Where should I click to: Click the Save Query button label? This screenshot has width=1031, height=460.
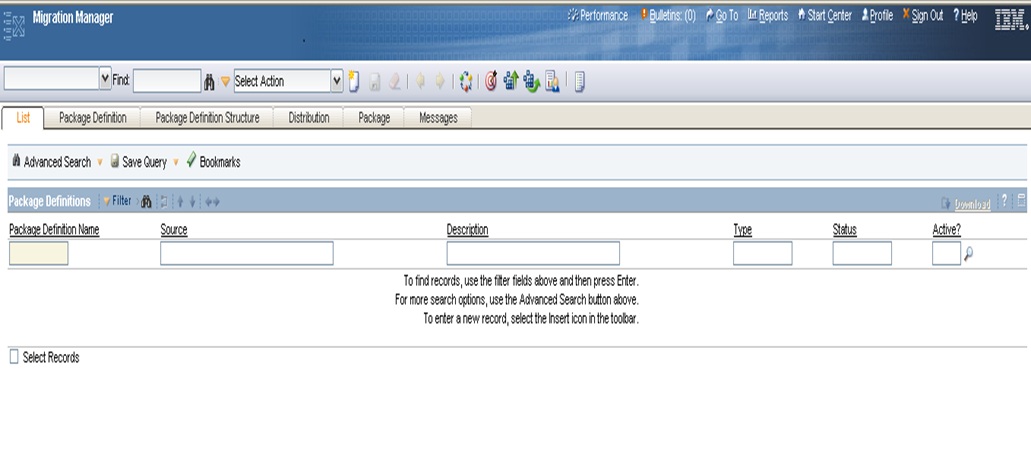pyautogui.click(x=144, y=162)
